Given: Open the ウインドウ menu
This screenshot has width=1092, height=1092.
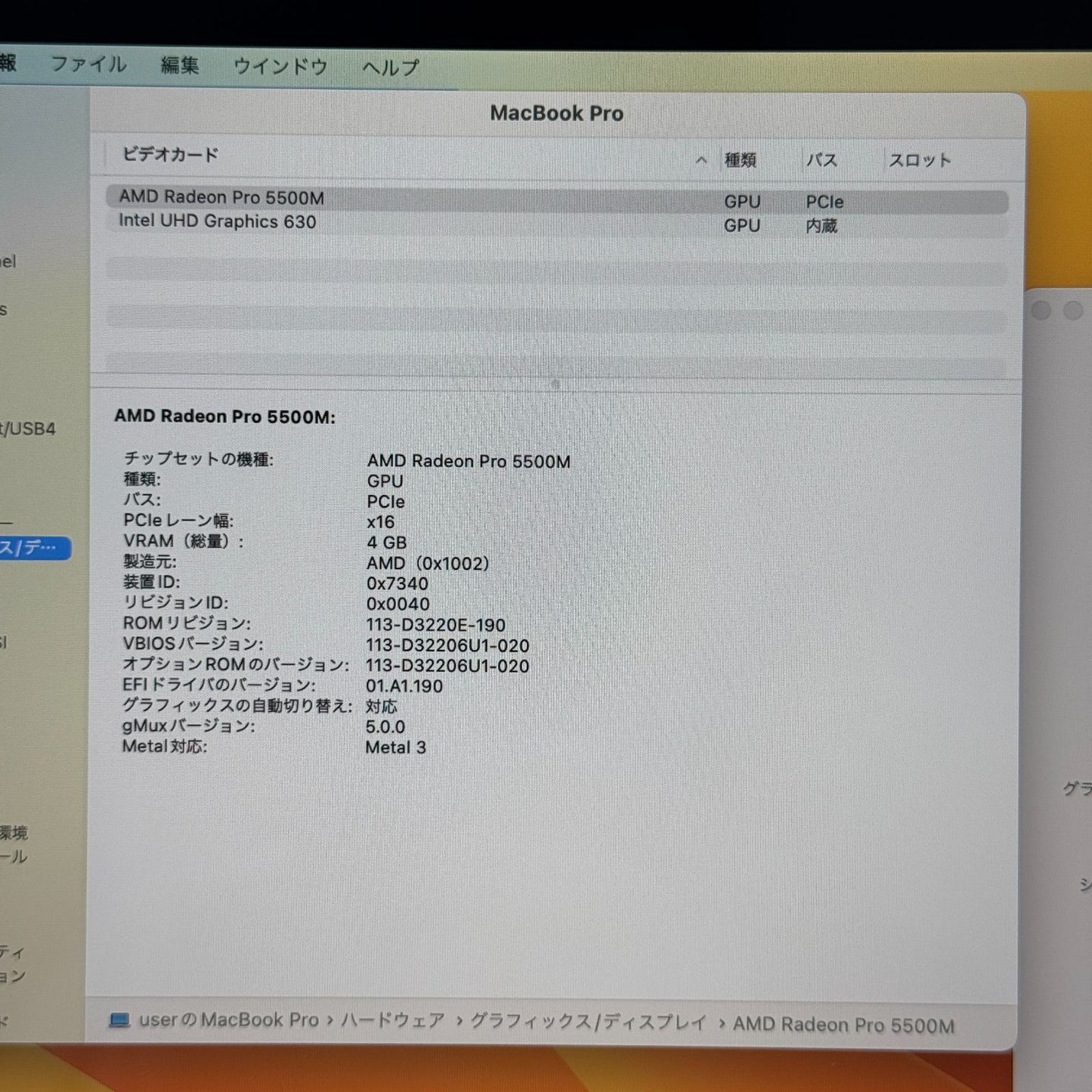Looking at the screenshot, I should coord(280,67).
